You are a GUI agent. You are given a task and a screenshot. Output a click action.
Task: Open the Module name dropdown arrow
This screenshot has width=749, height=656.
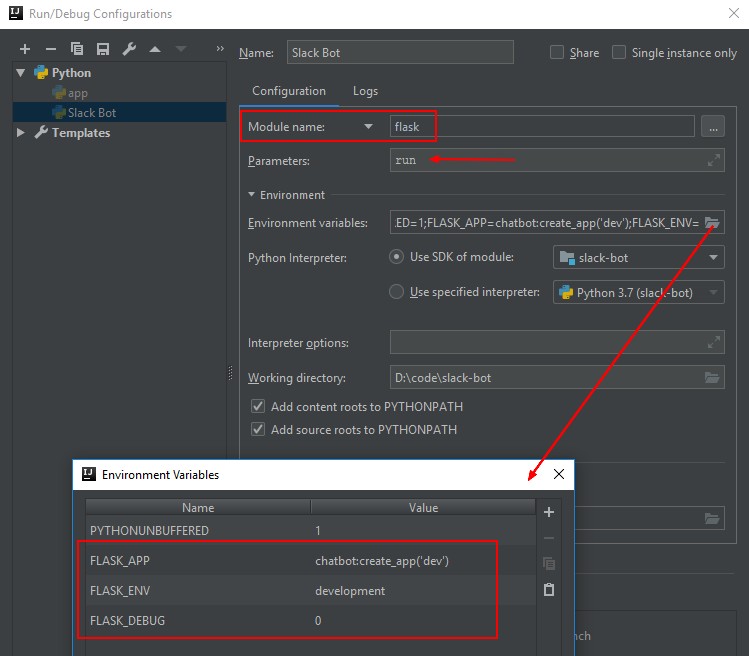click(x=368, y=127)
